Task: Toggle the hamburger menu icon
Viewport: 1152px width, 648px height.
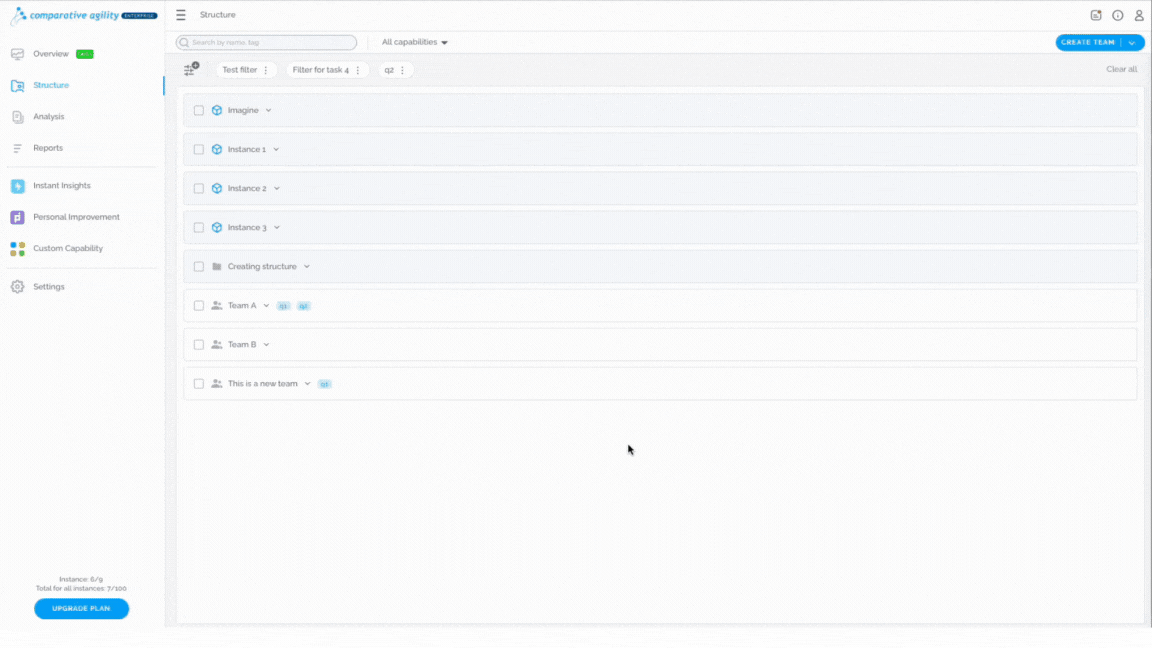Action: pos(181,15)
